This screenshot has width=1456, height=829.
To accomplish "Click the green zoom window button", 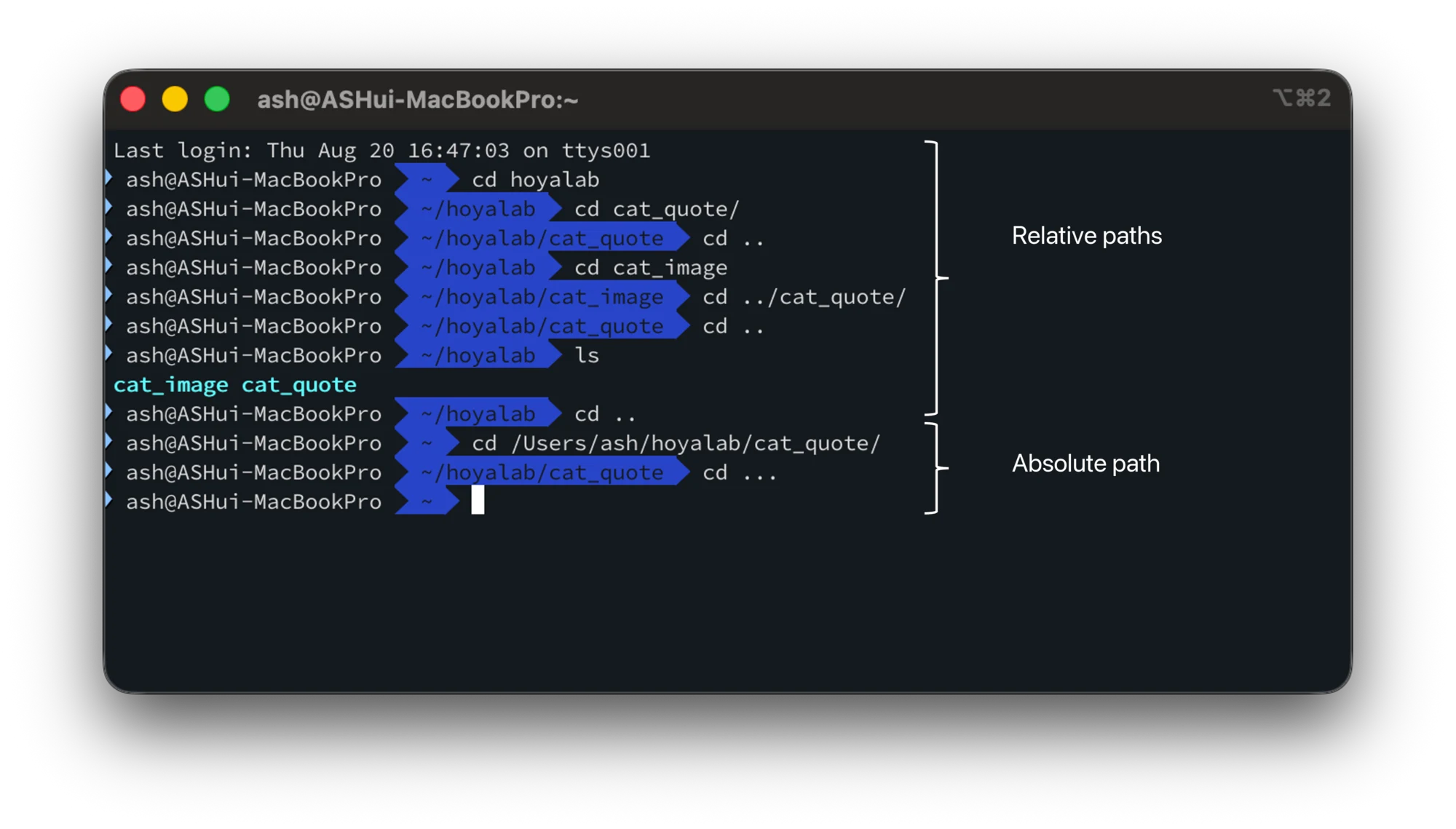I will tap(217, 99).
